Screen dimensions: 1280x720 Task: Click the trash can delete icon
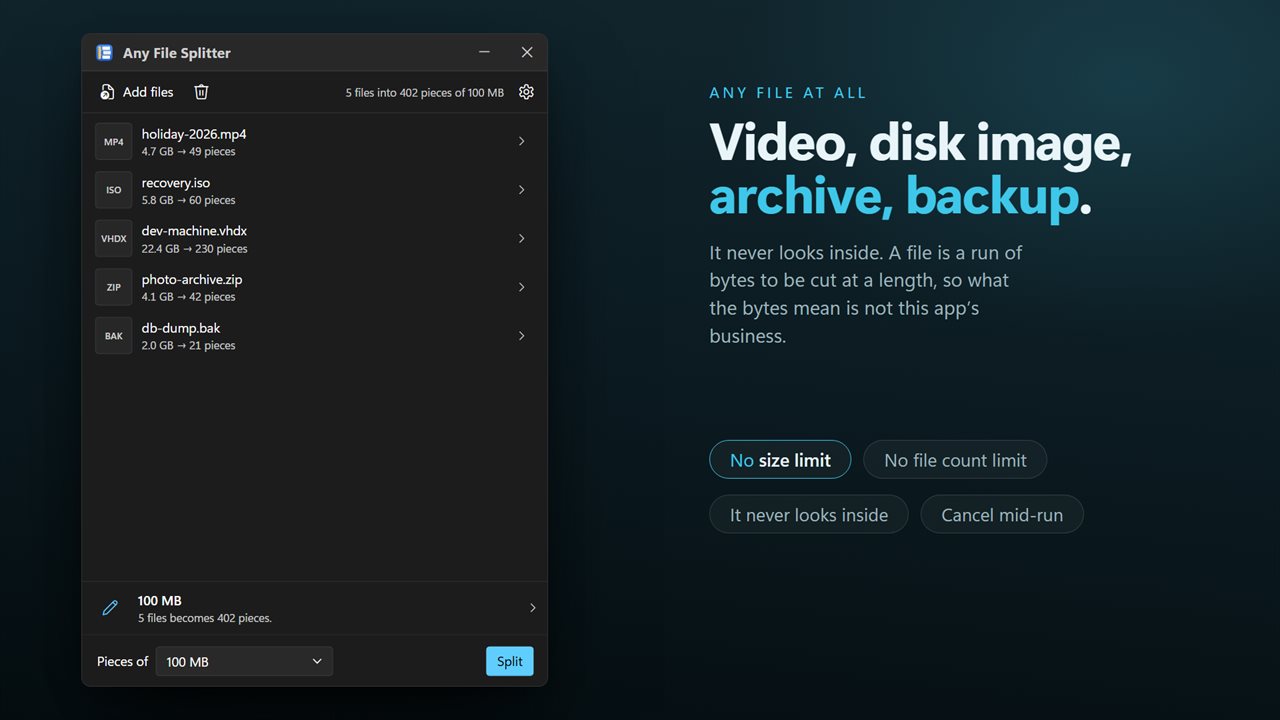tap(201, 92)
